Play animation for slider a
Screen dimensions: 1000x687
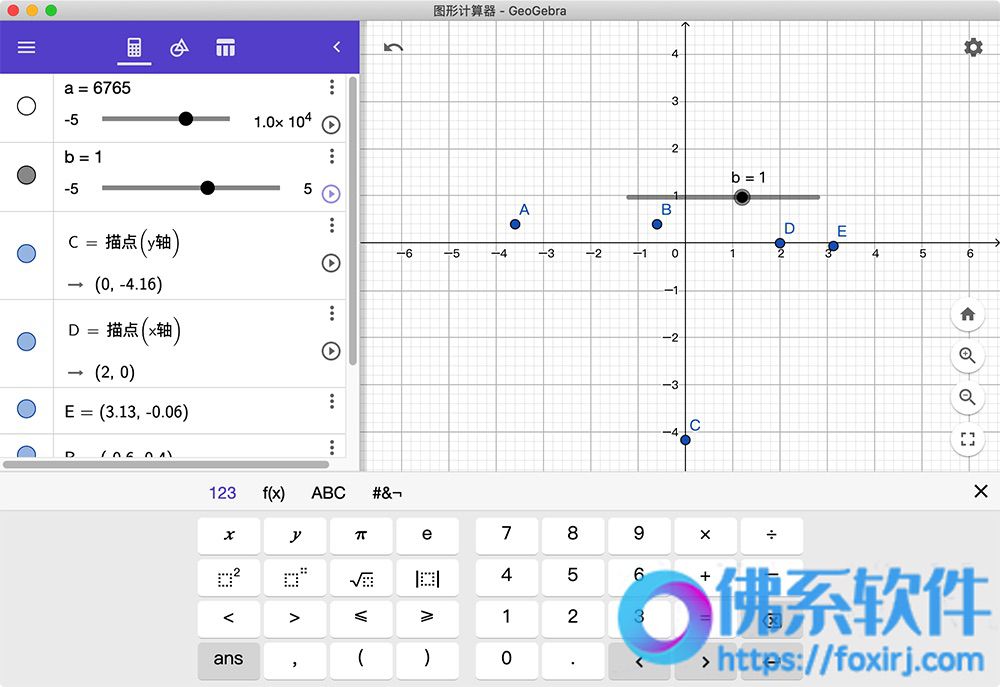[331, 124]
